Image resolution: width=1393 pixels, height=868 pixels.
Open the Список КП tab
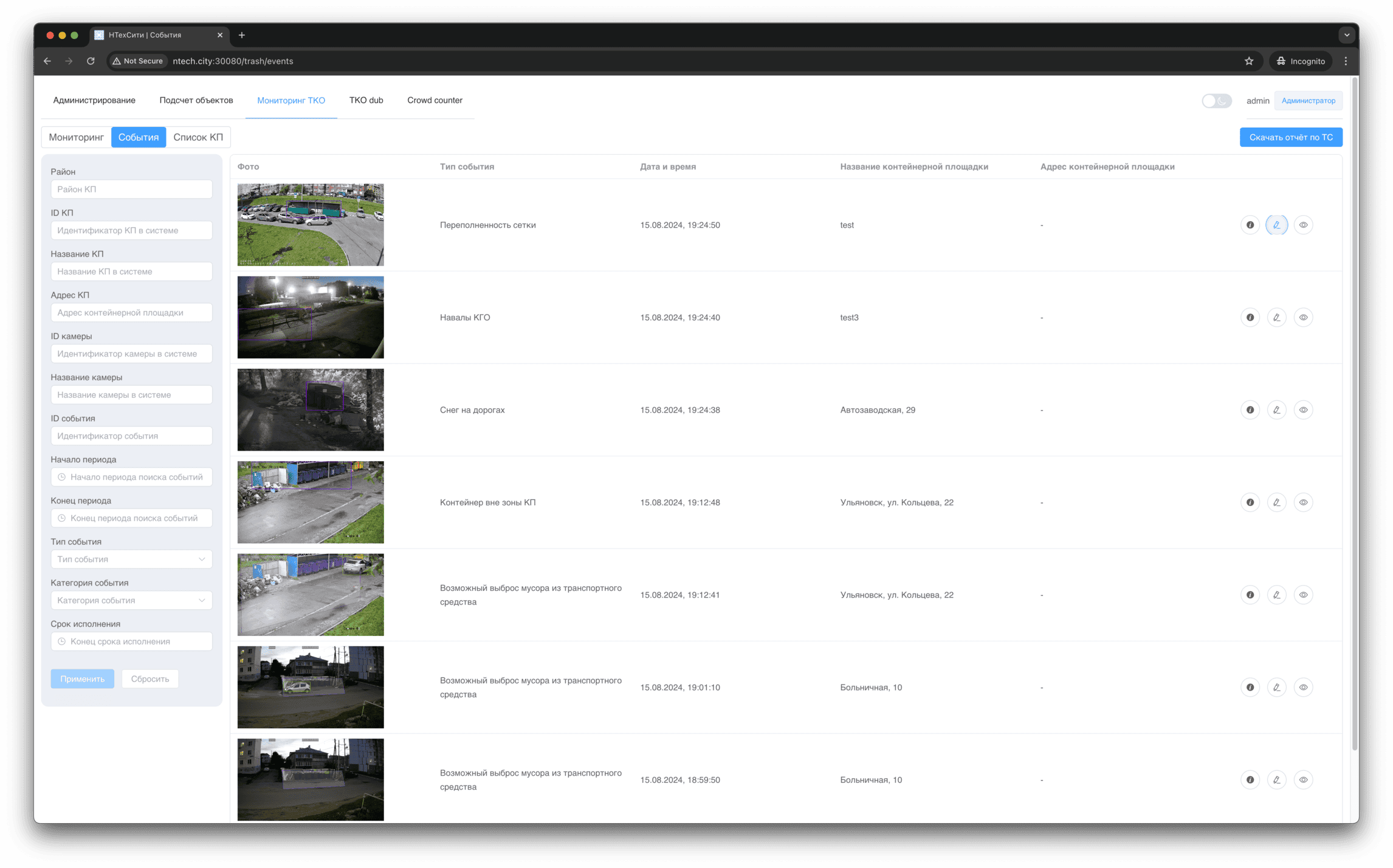(x=198, y=137)
